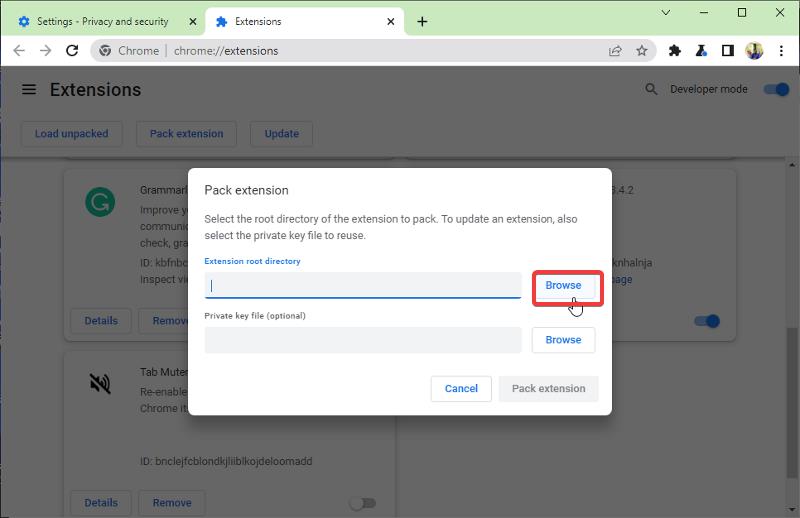Minimize the Chrome window
Screen dimensions: 800x518
(x=704, y=12)
